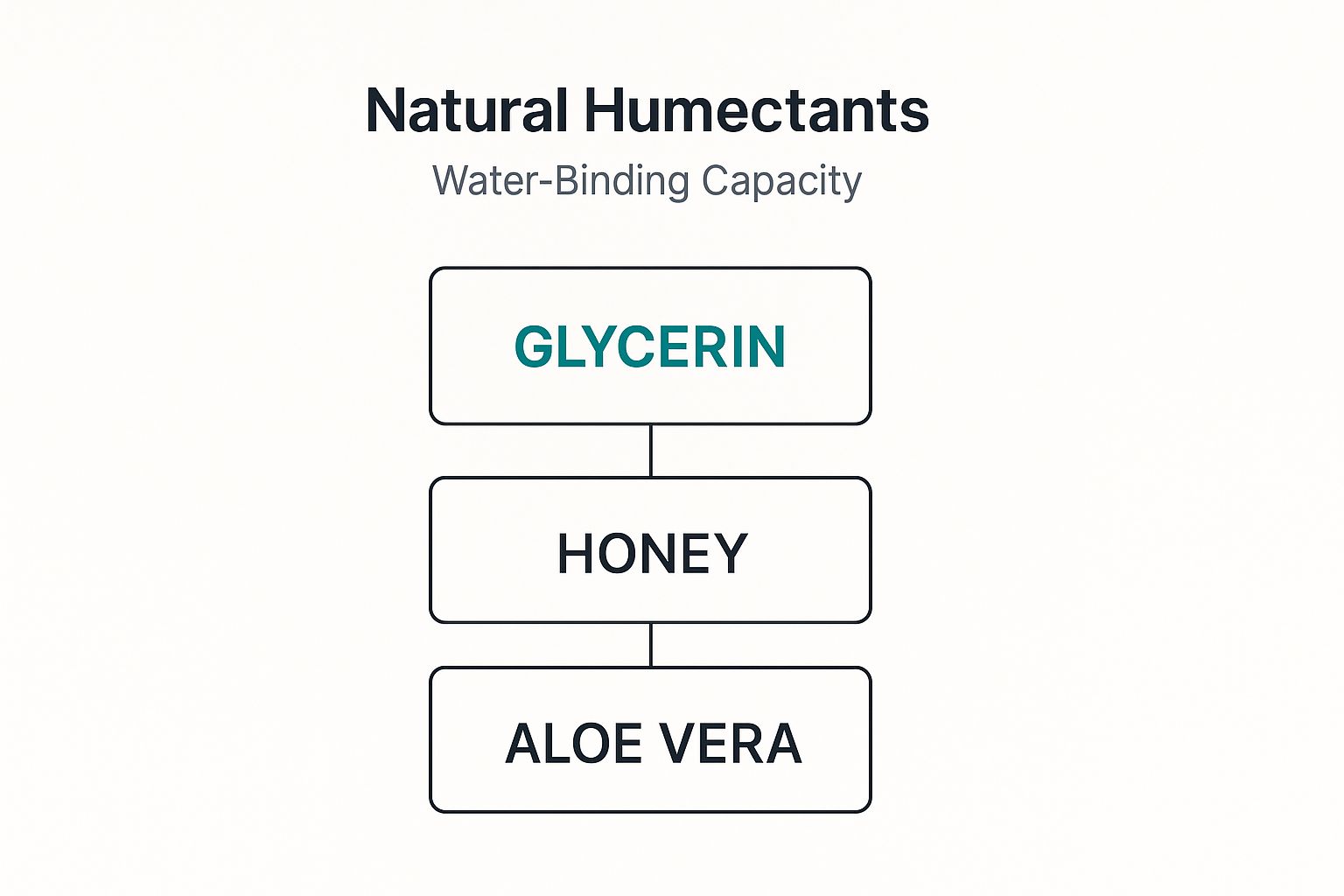The height and width of the screenshot is (896, 1344).
Task: Click the word "Natural" in the title
Action: tap(466, 111)
